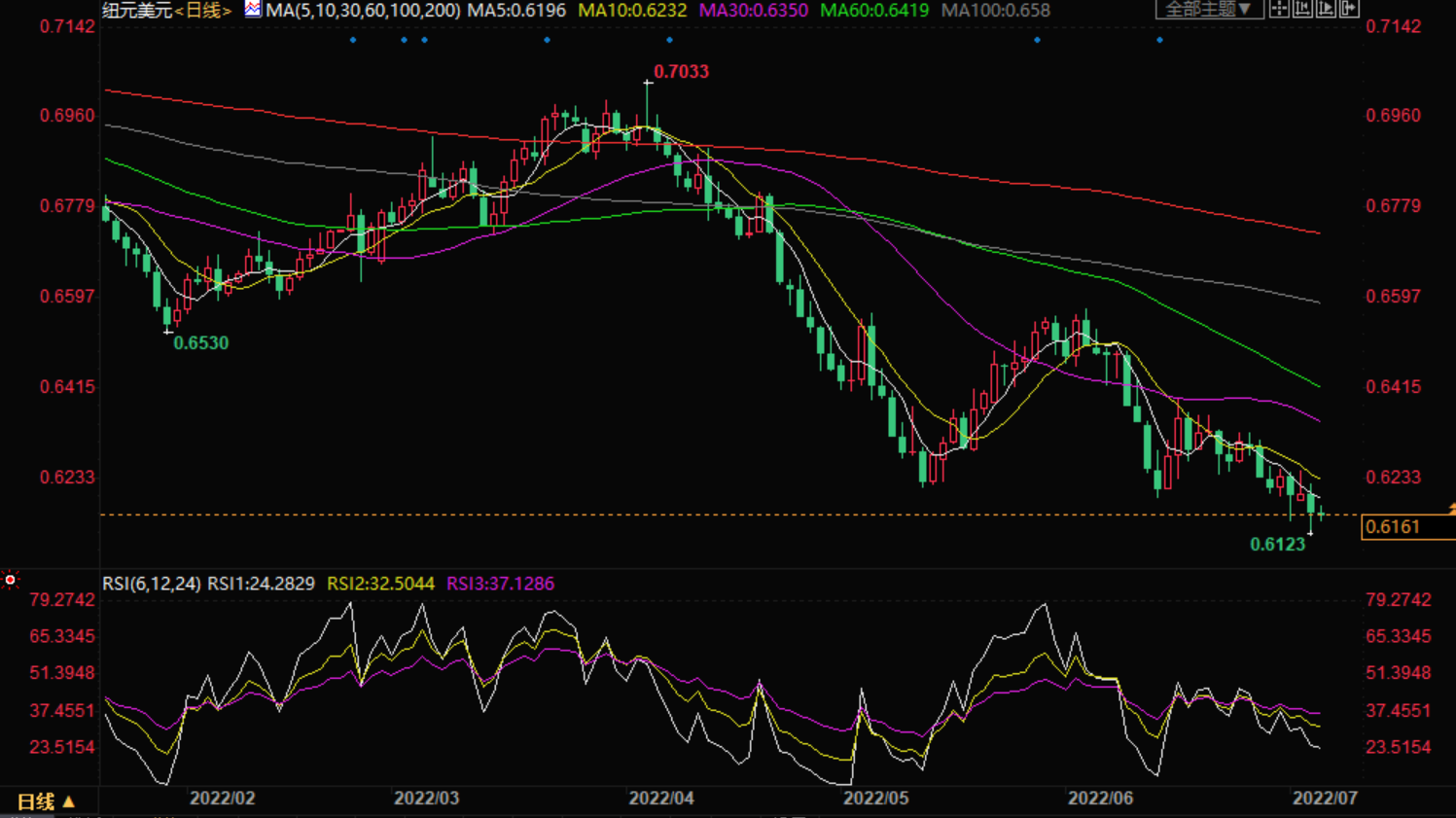Click the 0.6123 low price label
This screenshot has width=1456, height=818.
click(x=1278, y=545)
